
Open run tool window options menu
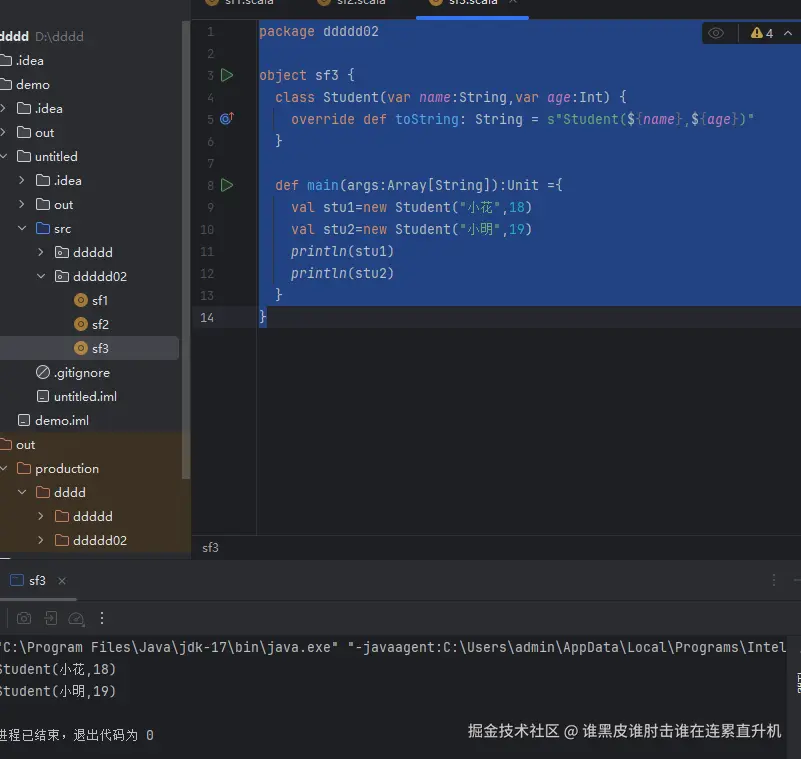[774, 580]
